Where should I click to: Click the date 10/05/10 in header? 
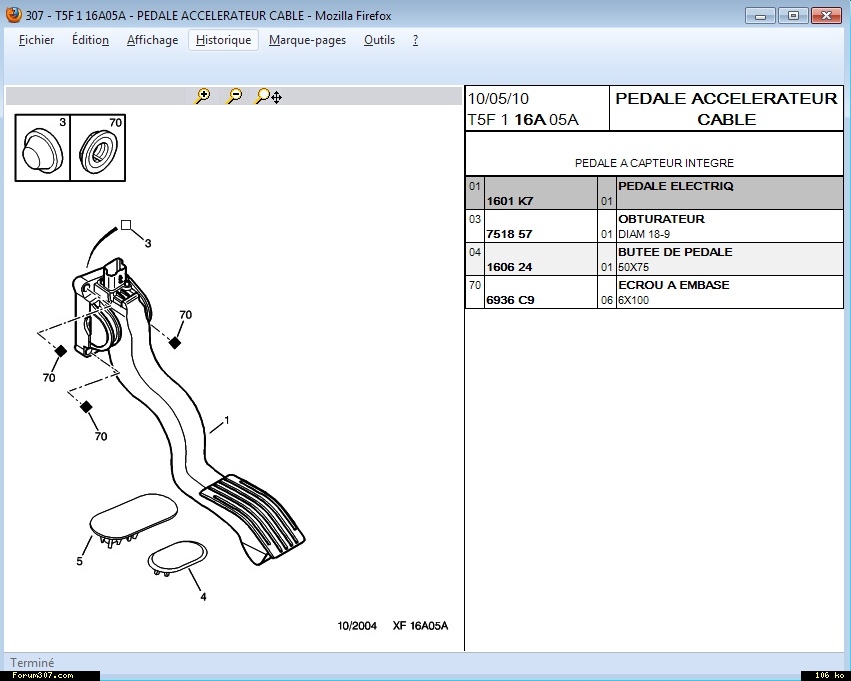coord(498,99)
